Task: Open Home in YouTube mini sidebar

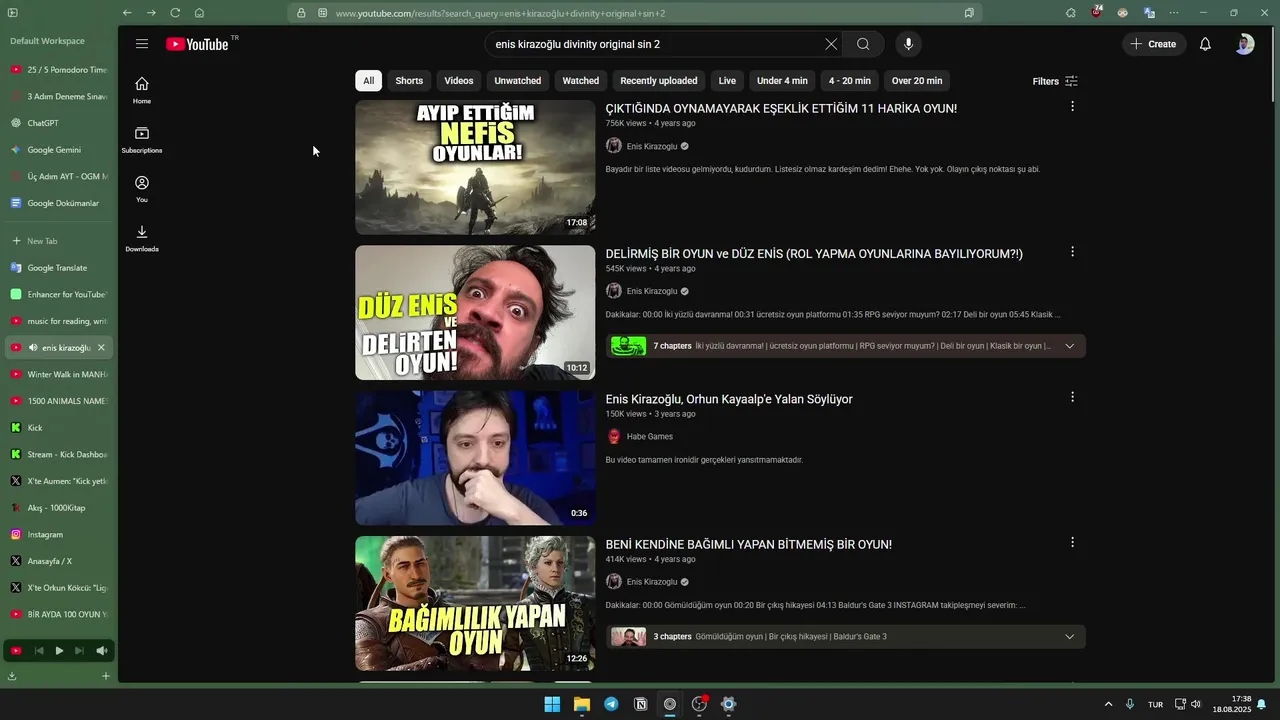Action: pyautogui.click(x=142, y=90)
